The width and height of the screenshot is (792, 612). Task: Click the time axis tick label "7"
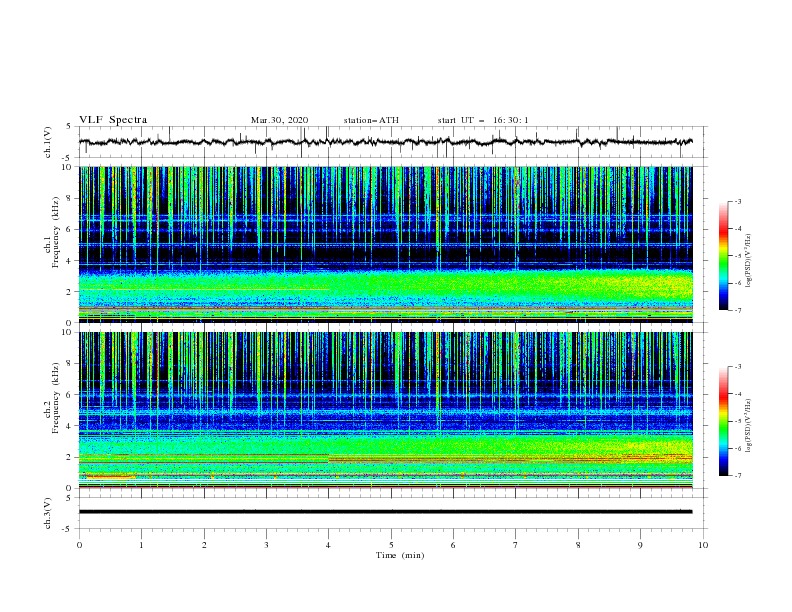click(x=516, y=545)
